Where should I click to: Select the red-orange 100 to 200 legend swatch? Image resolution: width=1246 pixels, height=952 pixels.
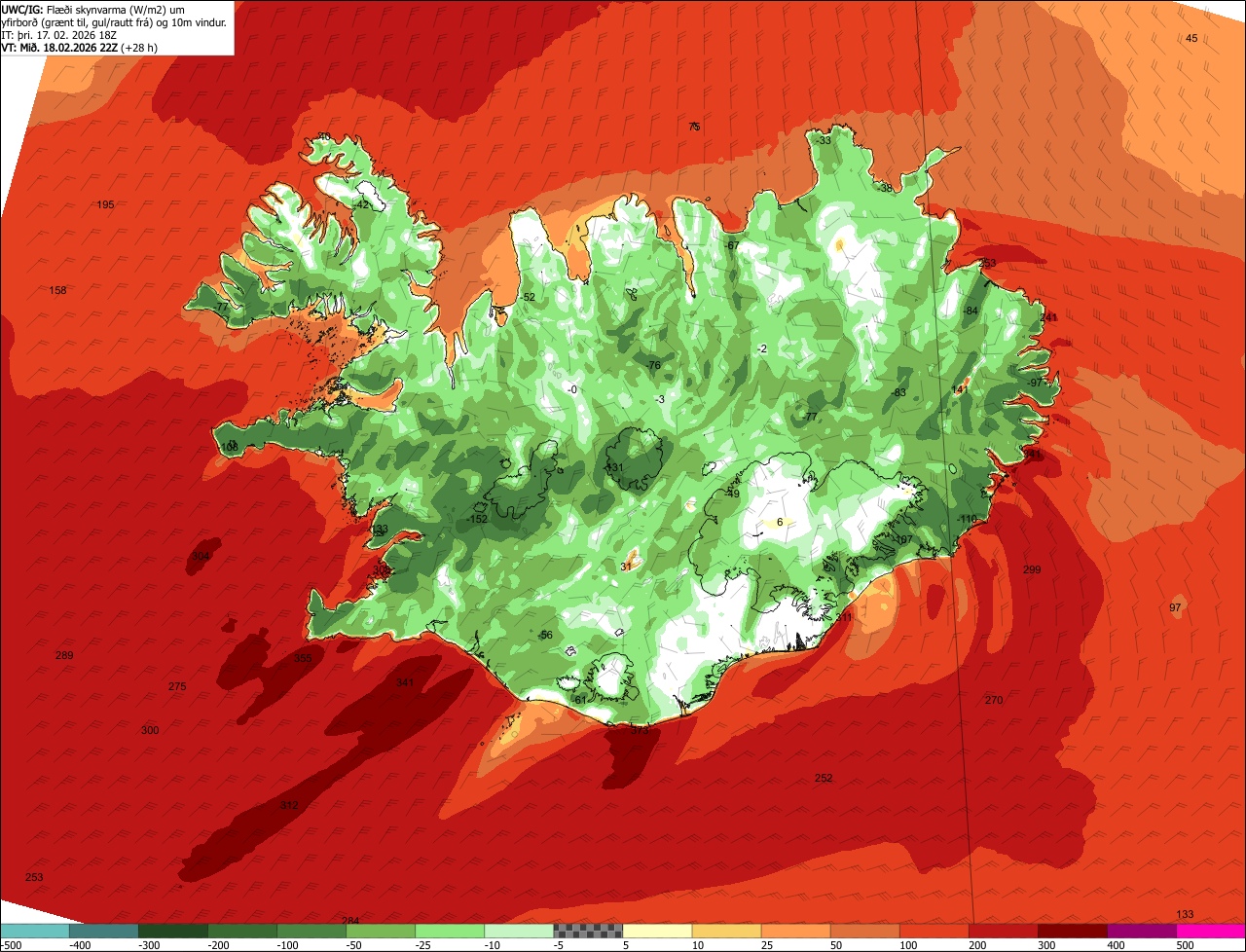[934, 931]
